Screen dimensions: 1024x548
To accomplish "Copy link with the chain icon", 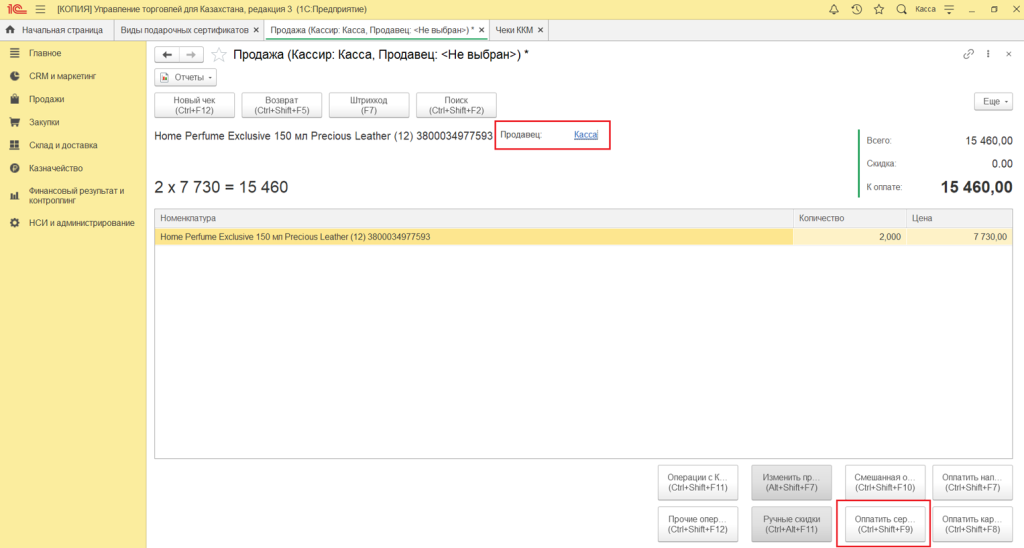I will pos(968,54).
